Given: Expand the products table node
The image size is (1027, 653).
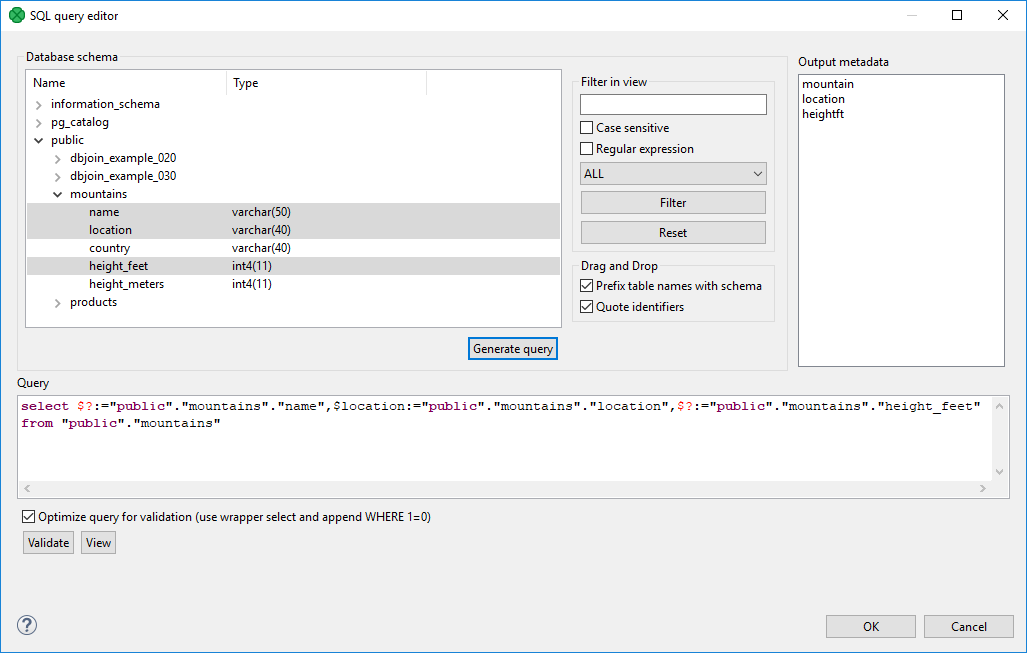Looking at the screenshot, I should click(58, 303).
